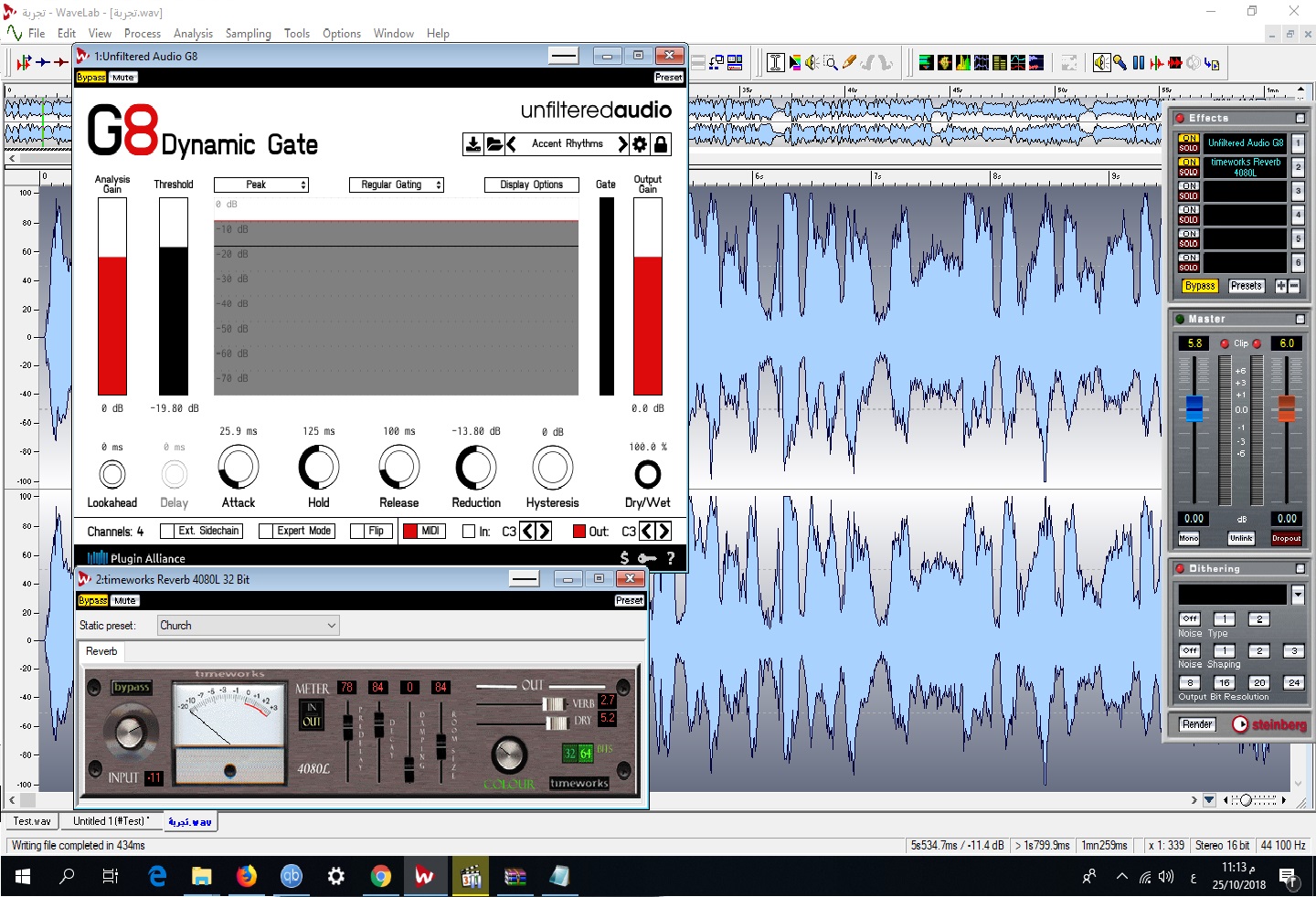Viewport: 1316px width, 897px height.
Task: Open the G8 preset folder icon
Action: point(494,144)
